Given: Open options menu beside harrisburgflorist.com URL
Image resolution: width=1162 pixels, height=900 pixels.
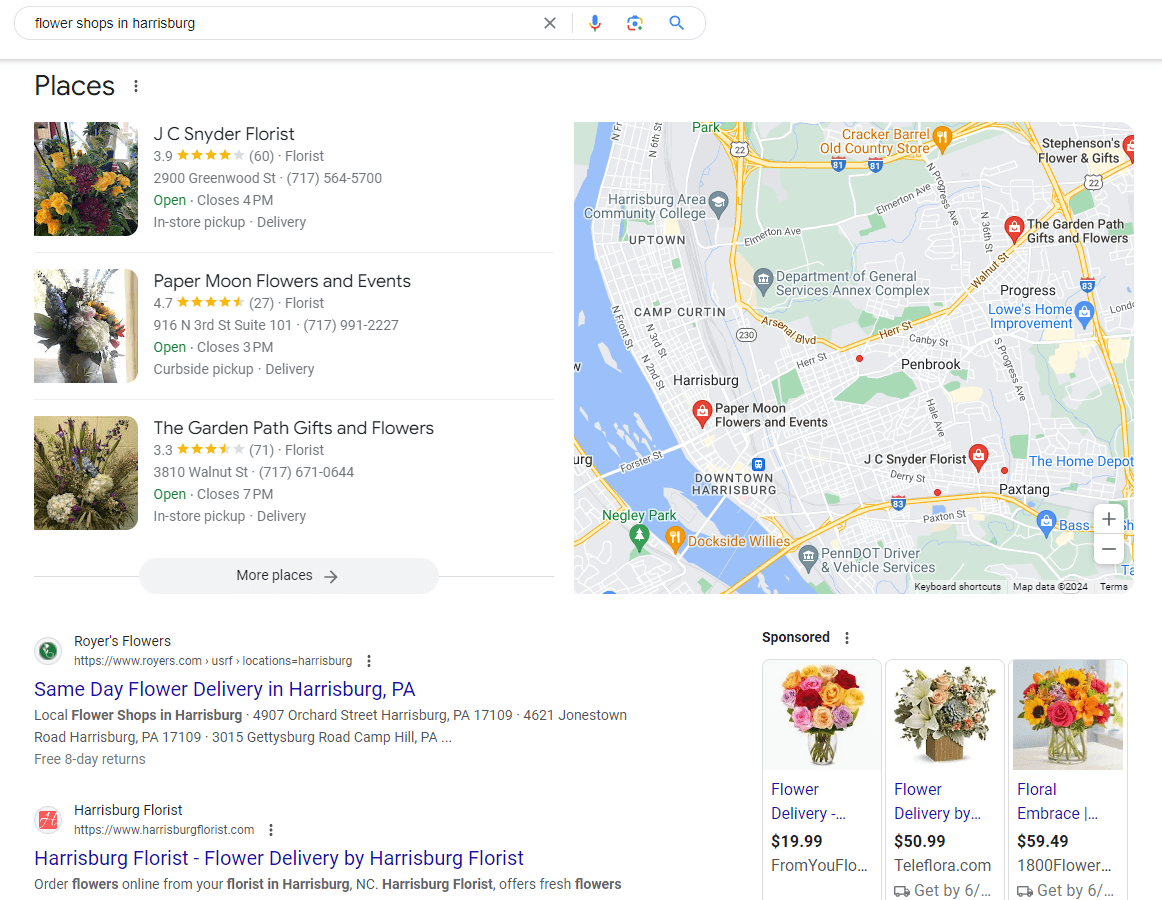Looking at the screenshot, I should (271, 830).
